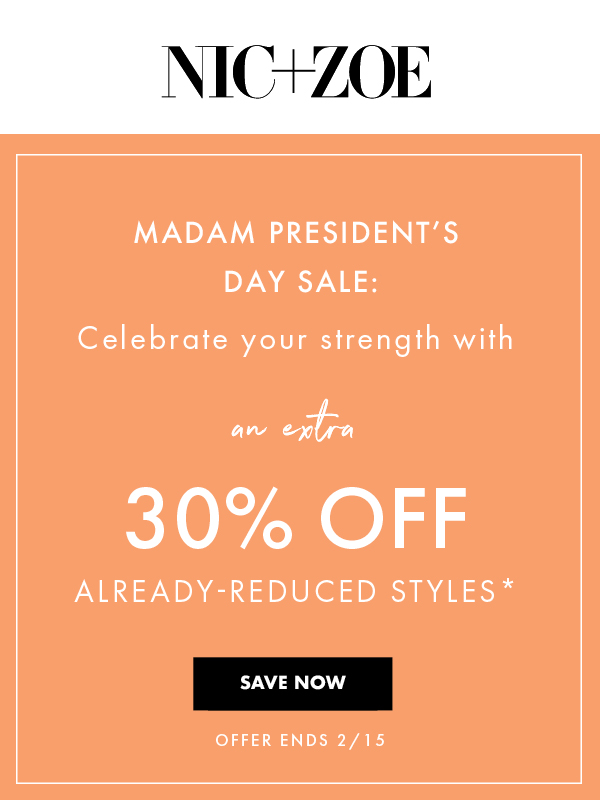Click the word "your" in the tagline
Image resolution: width=600 pixels, height=800 pixels.
[275, 339]
